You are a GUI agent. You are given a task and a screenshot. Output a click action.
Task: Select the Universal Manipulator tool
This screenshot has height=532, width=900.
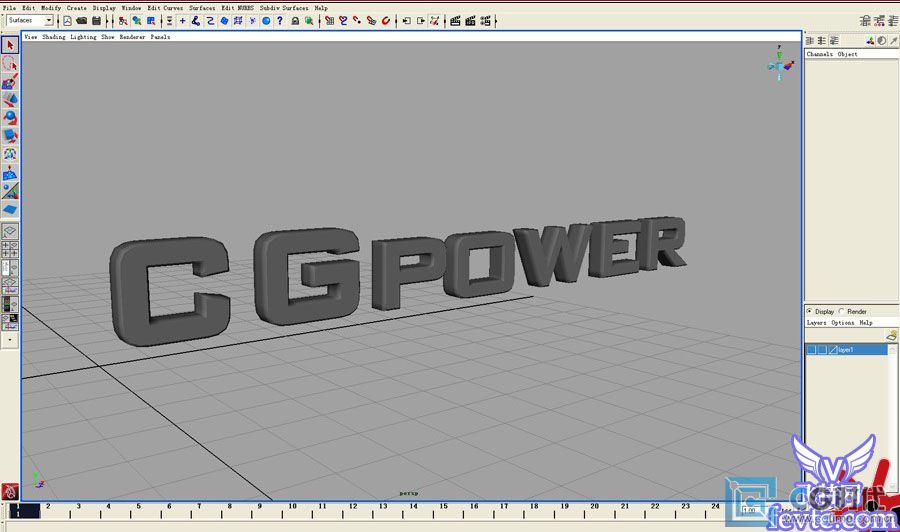click(x=10, y=154)
